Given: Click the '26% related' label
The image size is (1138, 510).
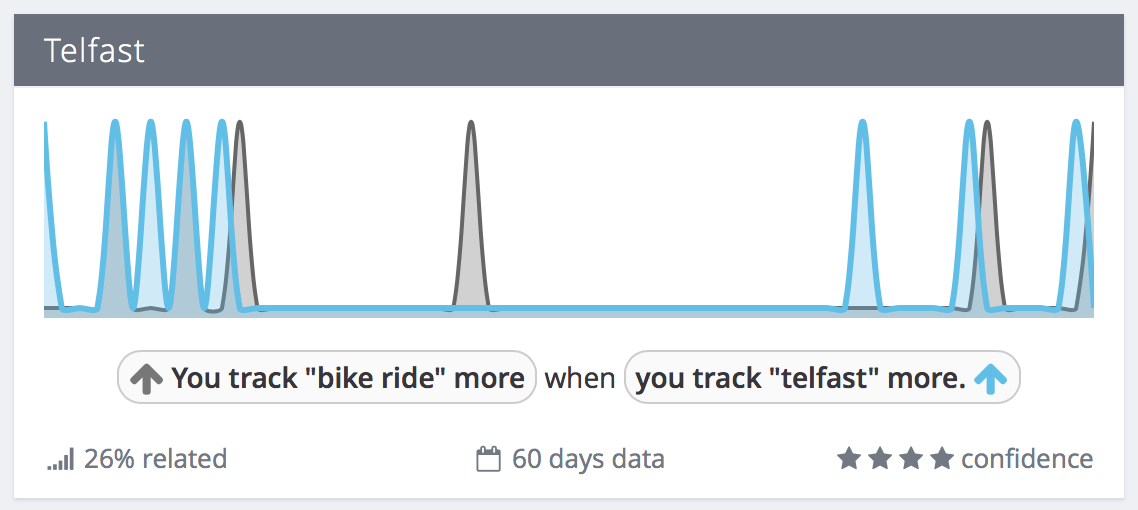Looking at the screenshot, I should pyautogui.click(x=155, y=459).
